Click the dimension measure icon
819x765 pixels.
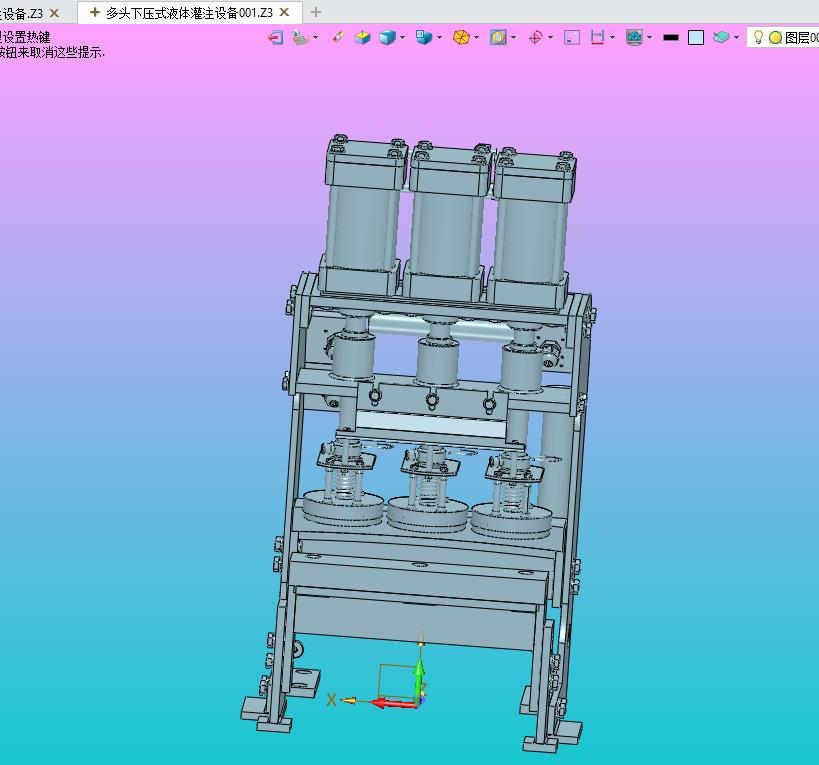(x=597, y=38)
